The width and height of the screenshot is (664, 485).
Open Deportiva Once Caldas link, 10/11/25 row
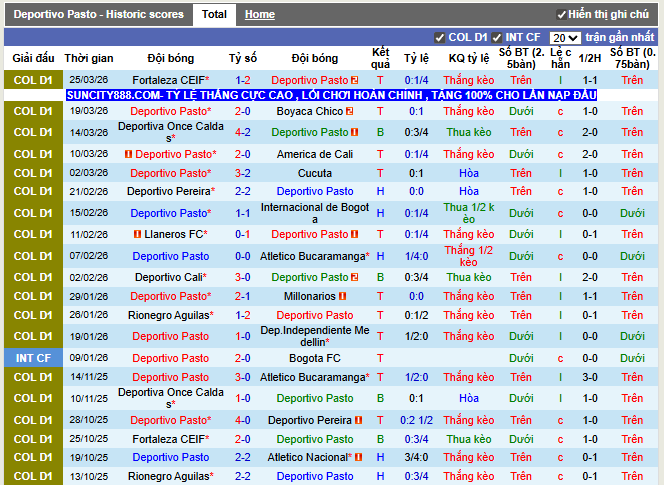click(x=171, y=398)
